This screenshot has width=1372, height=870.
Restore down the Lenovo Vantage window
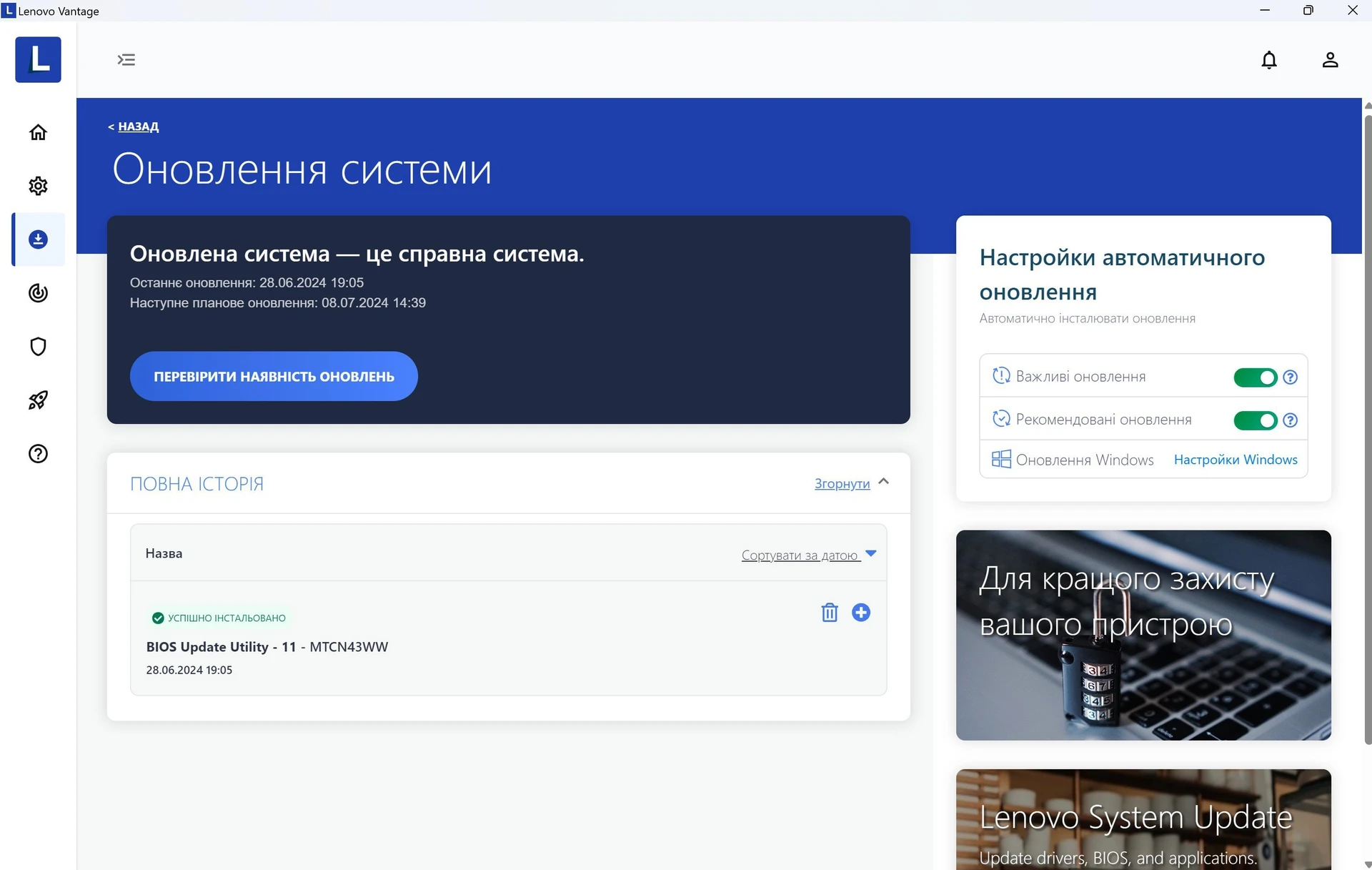pyautogui.click(x=1308, y=10)
